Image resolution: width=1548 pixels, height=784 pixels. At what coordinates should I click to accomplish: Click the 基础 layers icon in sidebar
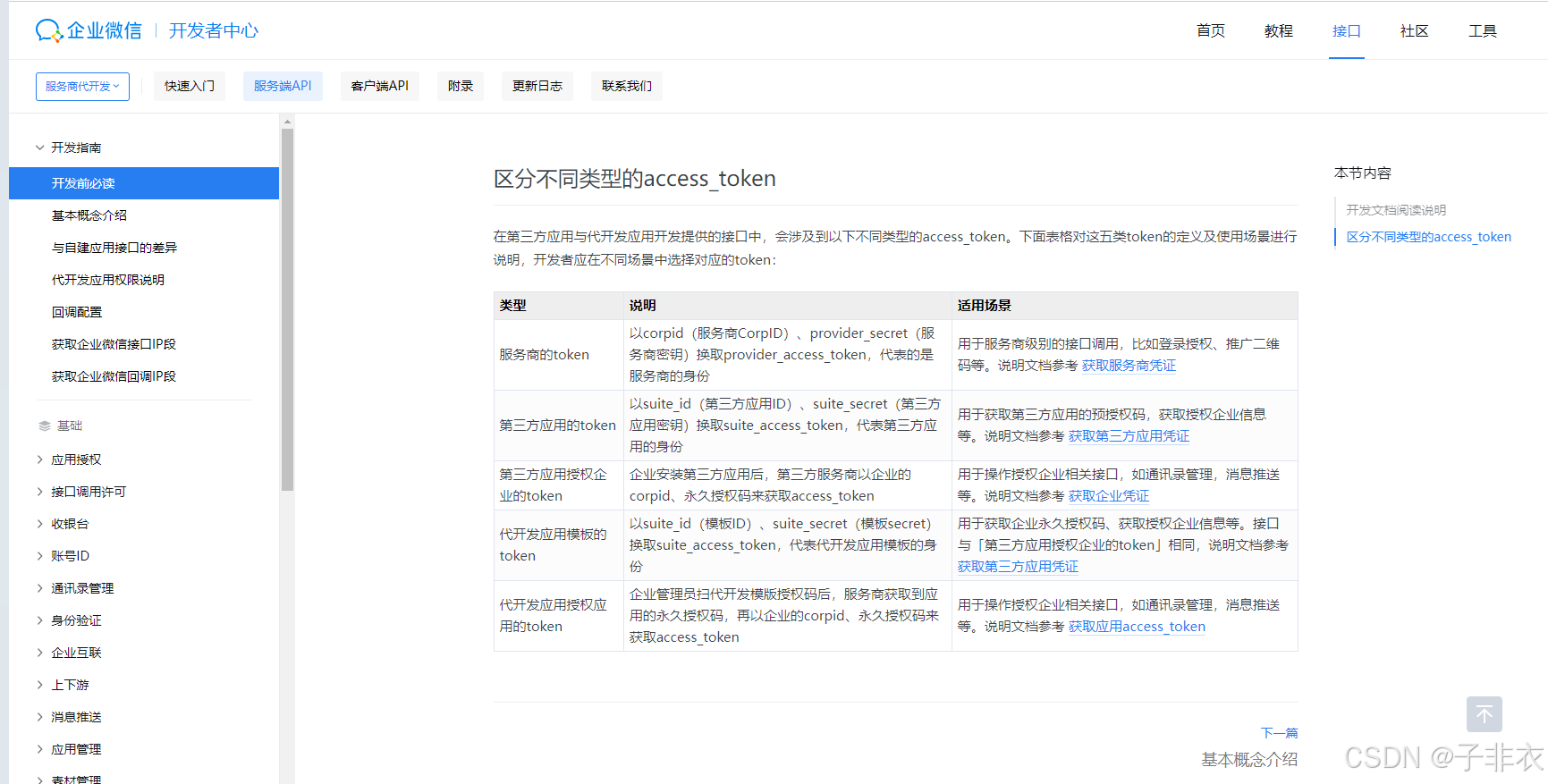[44, 426]
